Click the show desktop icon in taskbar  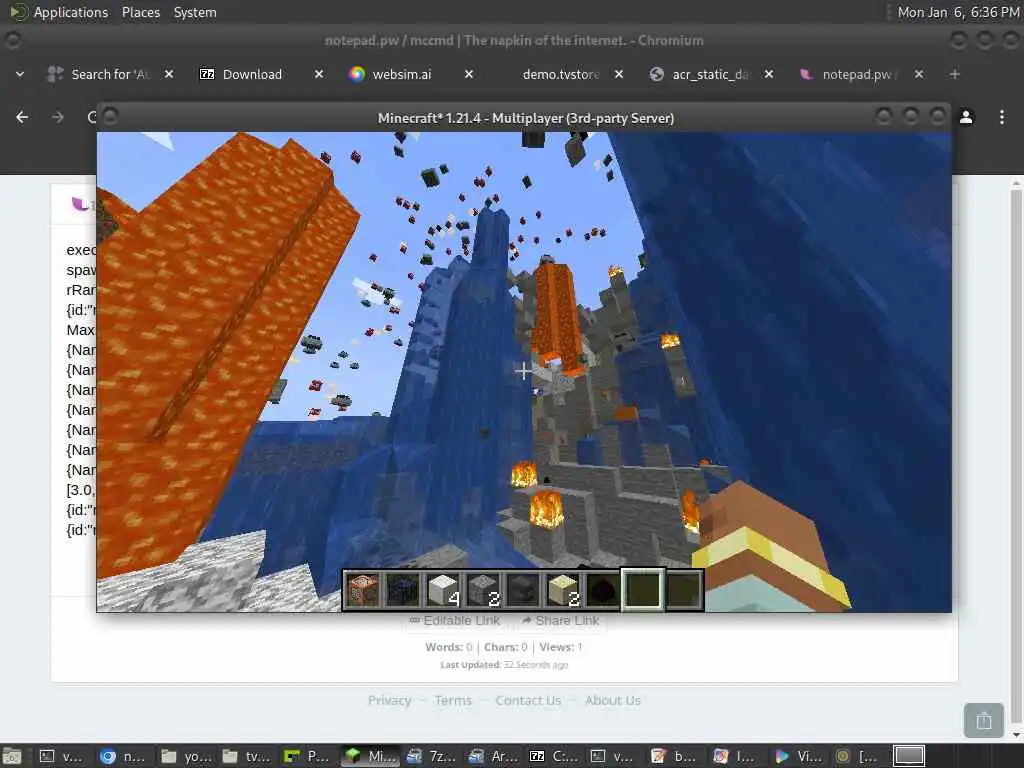click(12, 756)
